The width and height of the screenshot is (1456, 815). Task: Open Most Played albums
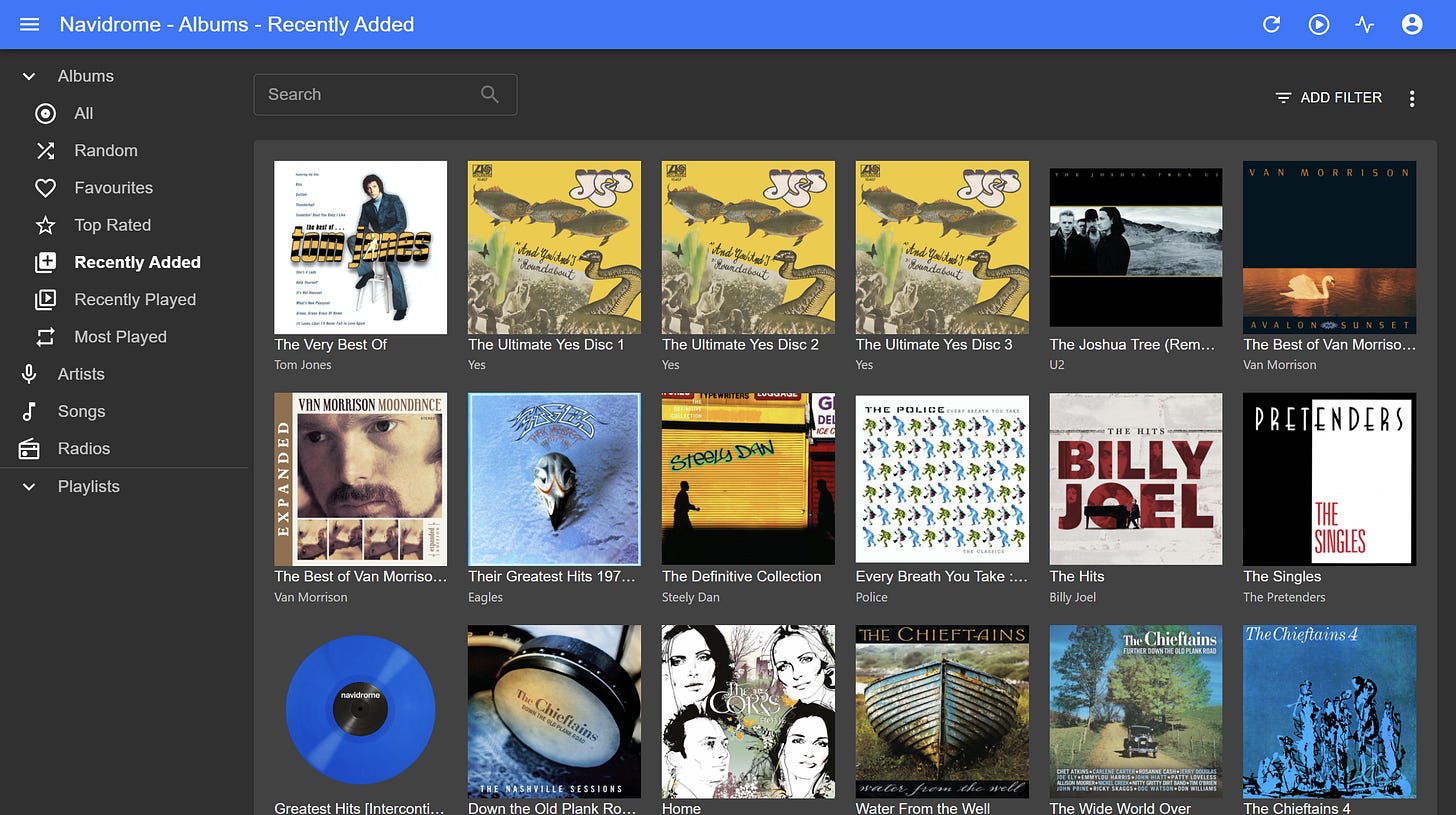point(120,337)
